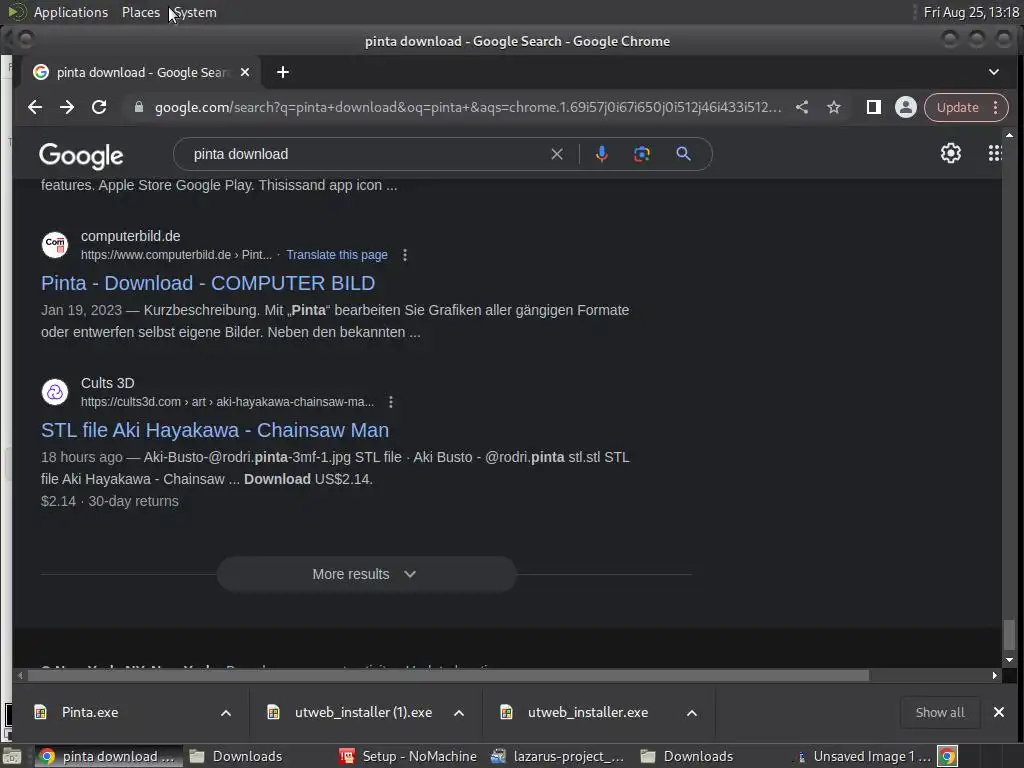Open Google quick settings gear
The image size is (1024, 768).
click(x=951, y=153)
